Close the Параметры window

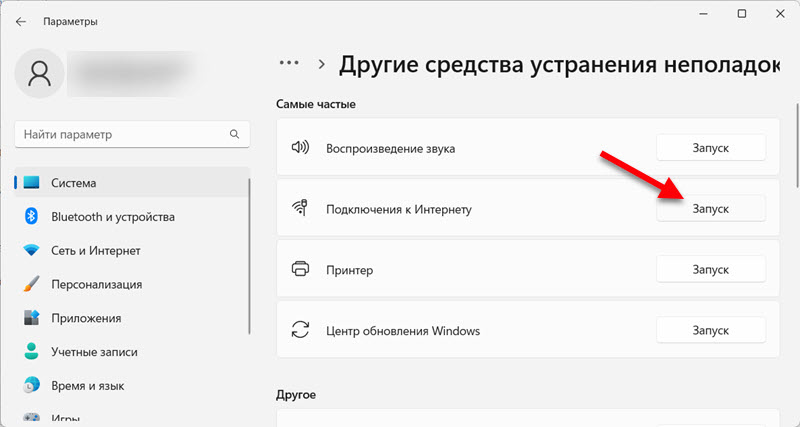click(780, 14)
